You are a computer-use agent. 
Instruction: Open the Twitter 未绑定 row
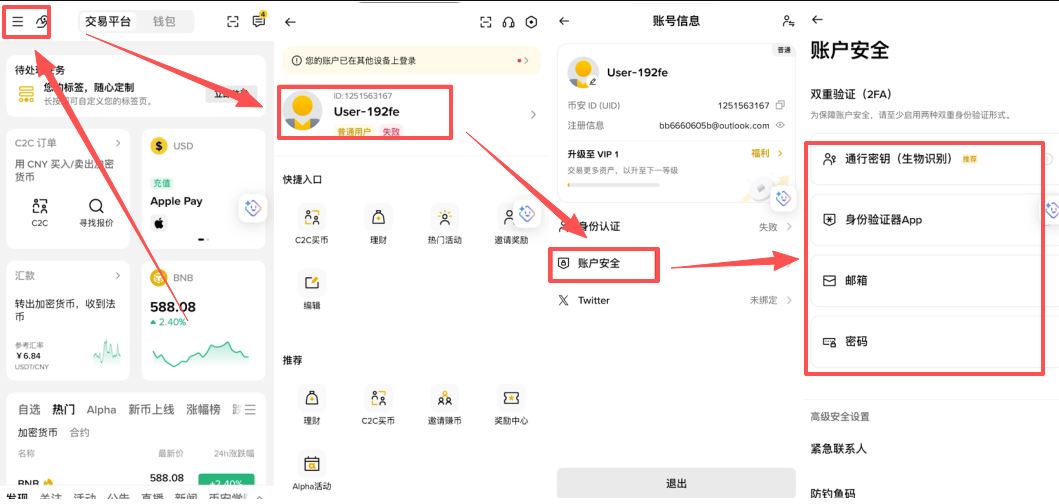point(675,300)
